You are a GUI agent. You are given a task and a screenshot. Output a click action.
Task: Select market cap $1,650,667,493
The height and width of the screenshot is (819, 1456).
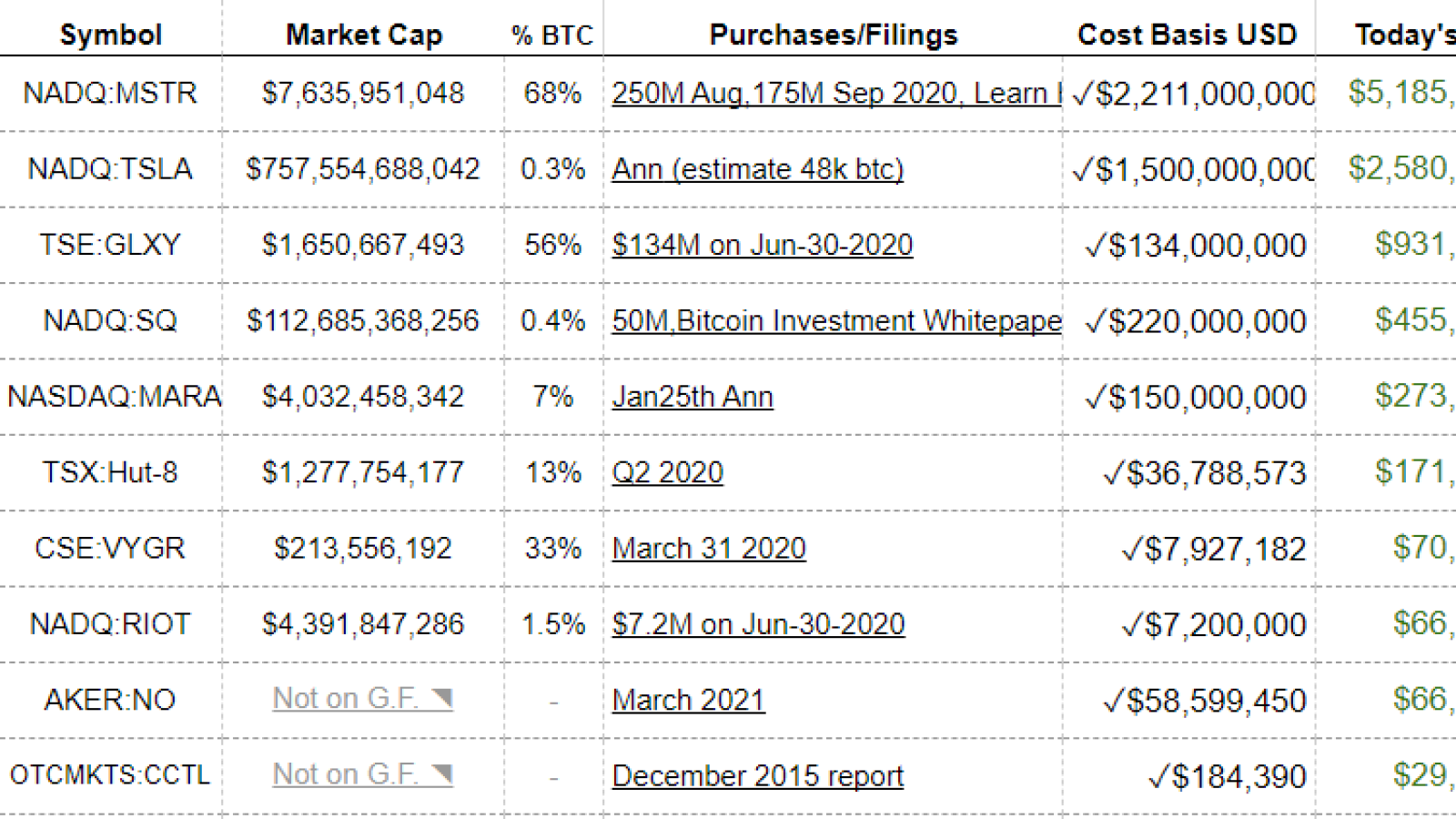[x=363, y=245]
